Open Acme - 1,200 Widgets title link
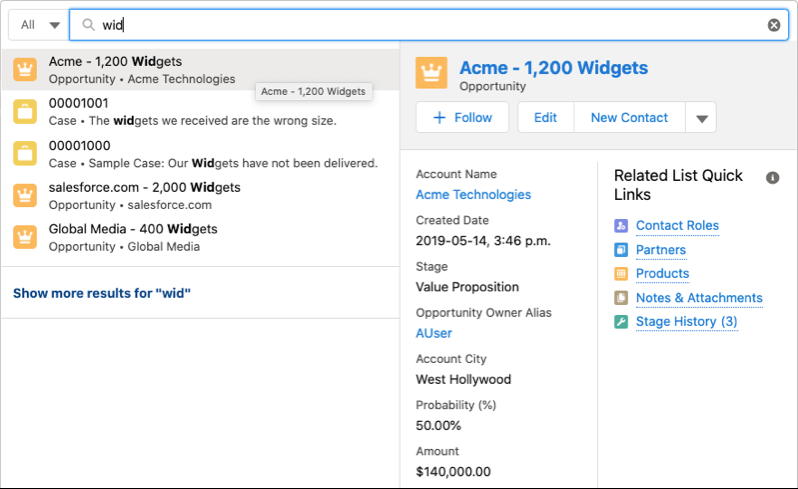 553,68
